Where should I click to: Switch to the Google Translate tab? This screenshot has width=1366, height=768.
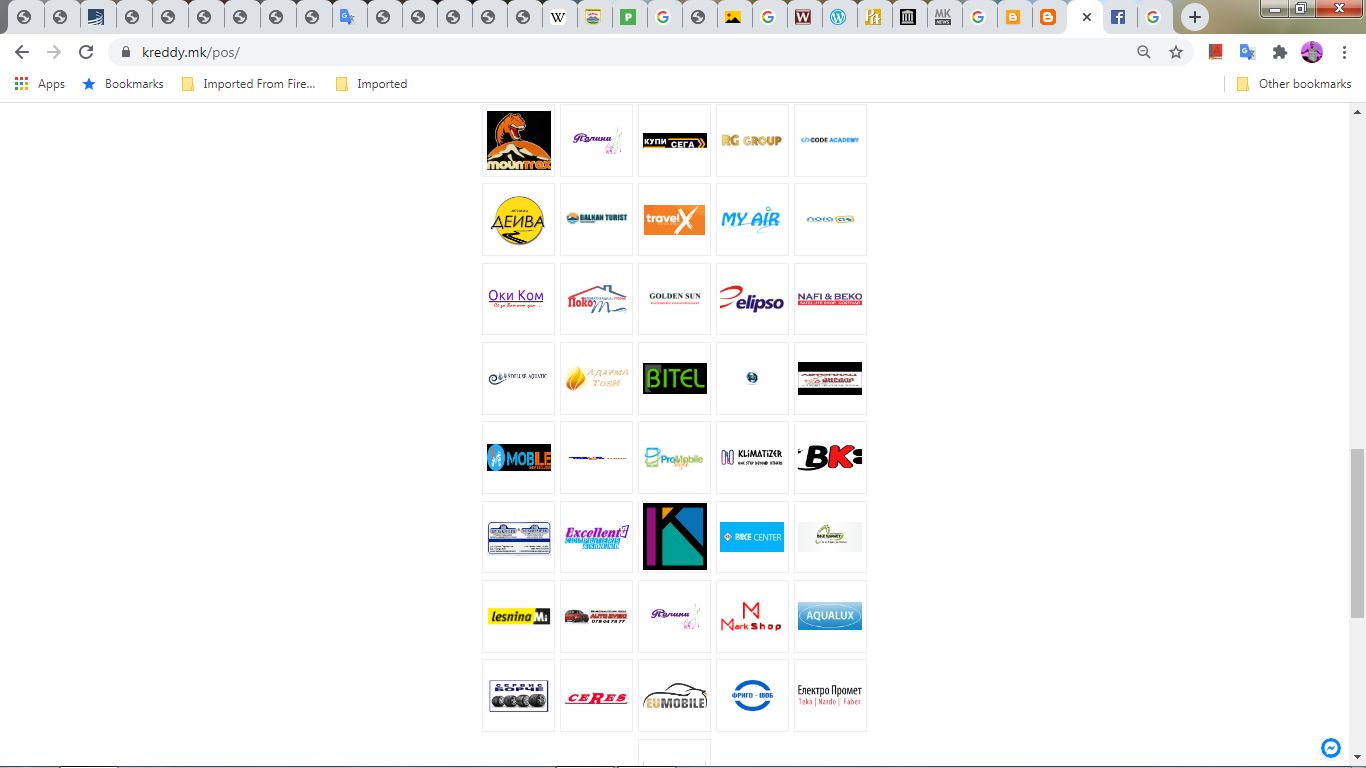pyautogui.click(x=347, y=17)
